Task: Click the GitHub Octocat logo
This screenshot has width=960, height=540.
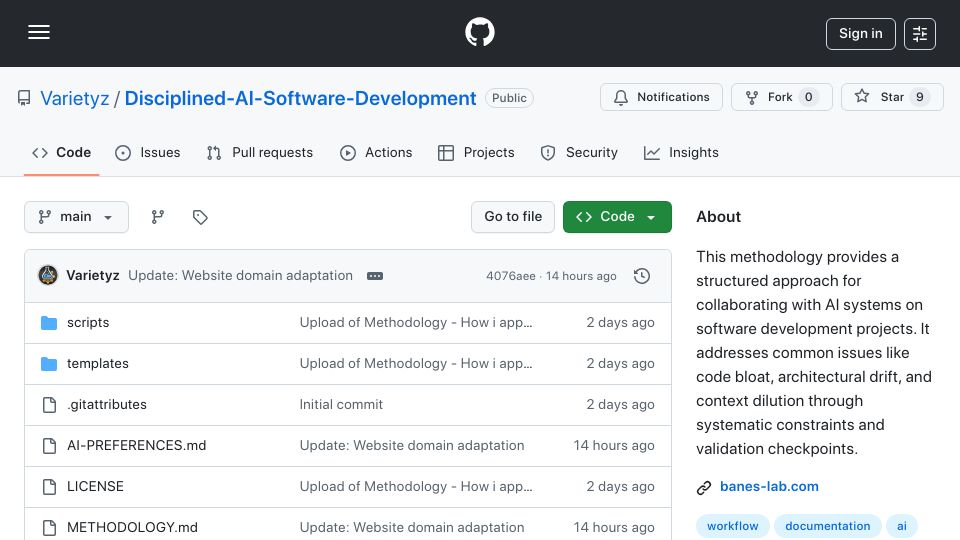Action: [479, 32]
